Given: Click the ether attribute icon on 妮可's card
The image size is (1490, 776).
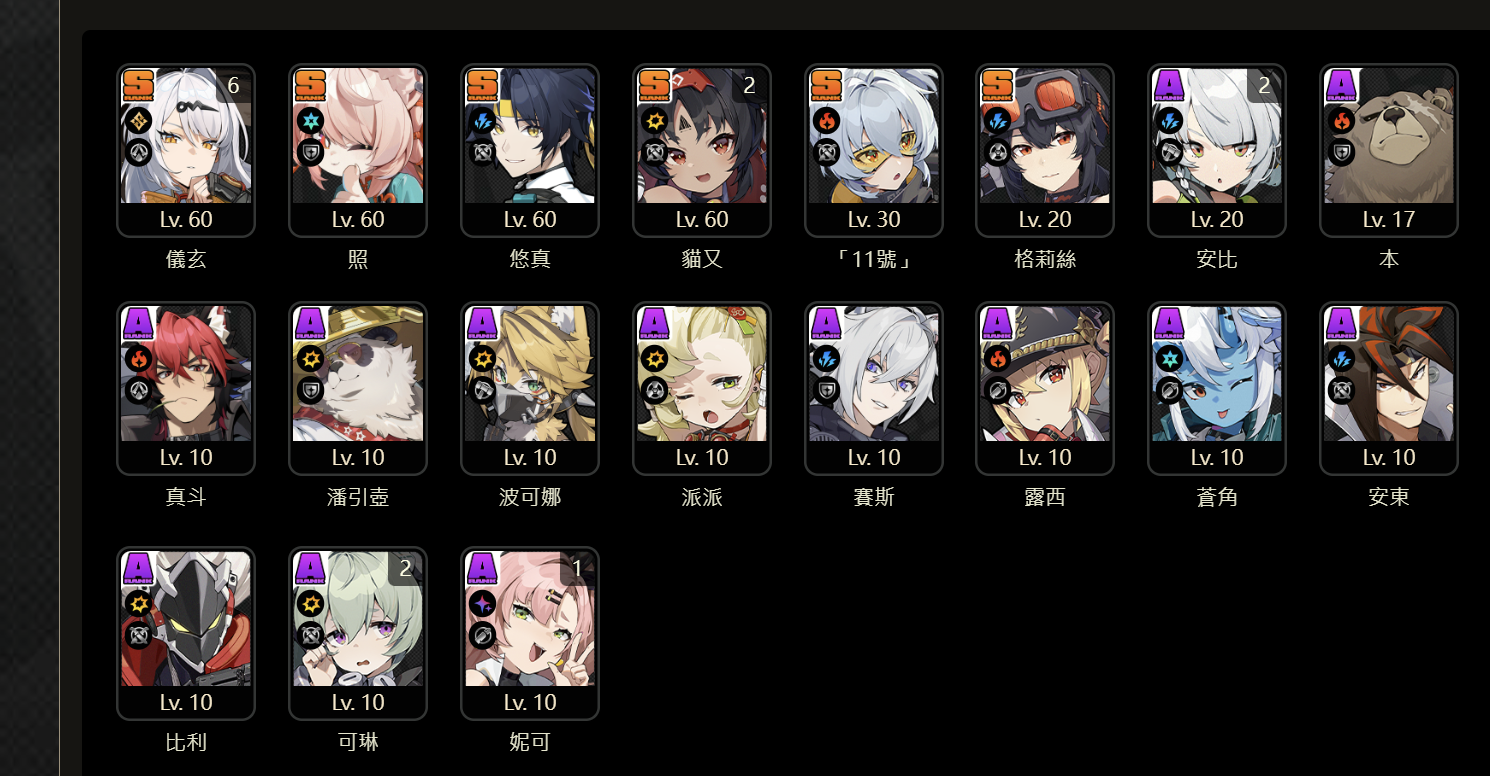Looking at the screenshot, I should 482,603.
